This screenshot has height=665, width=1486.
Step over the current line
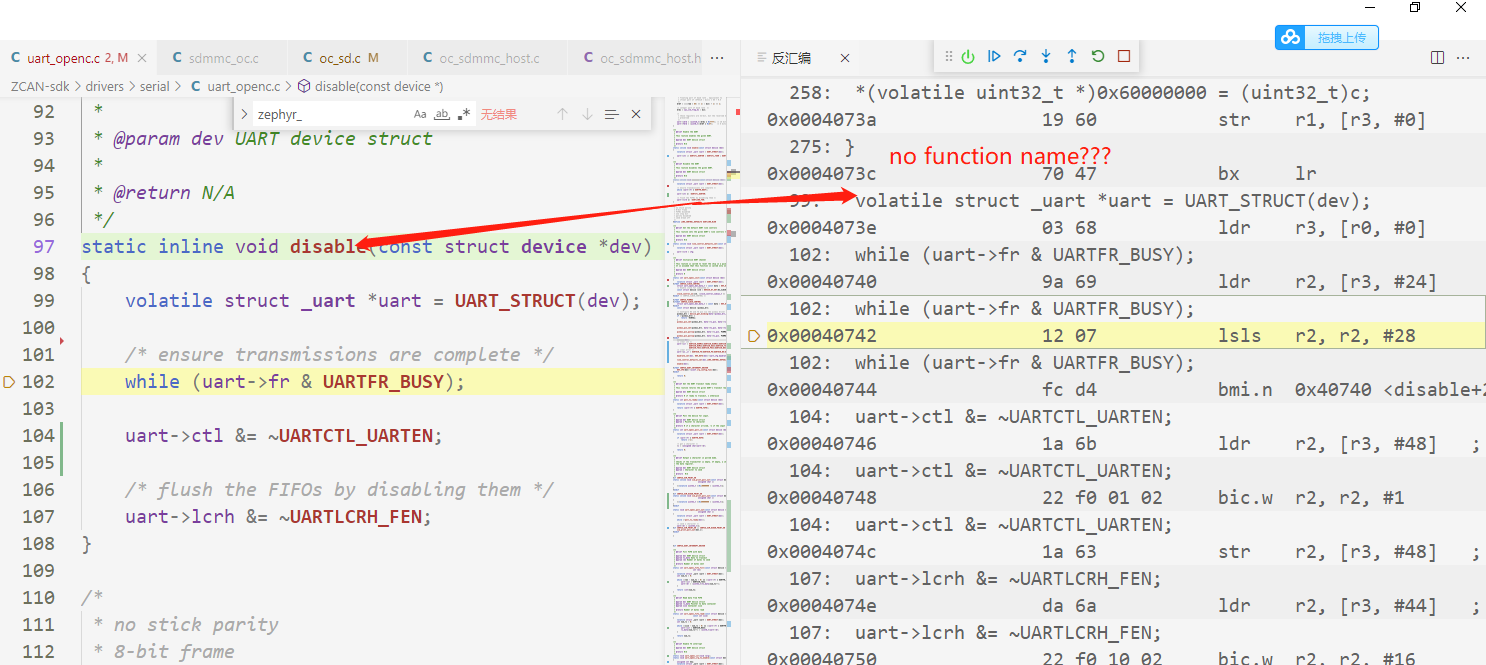point(1019,57)
